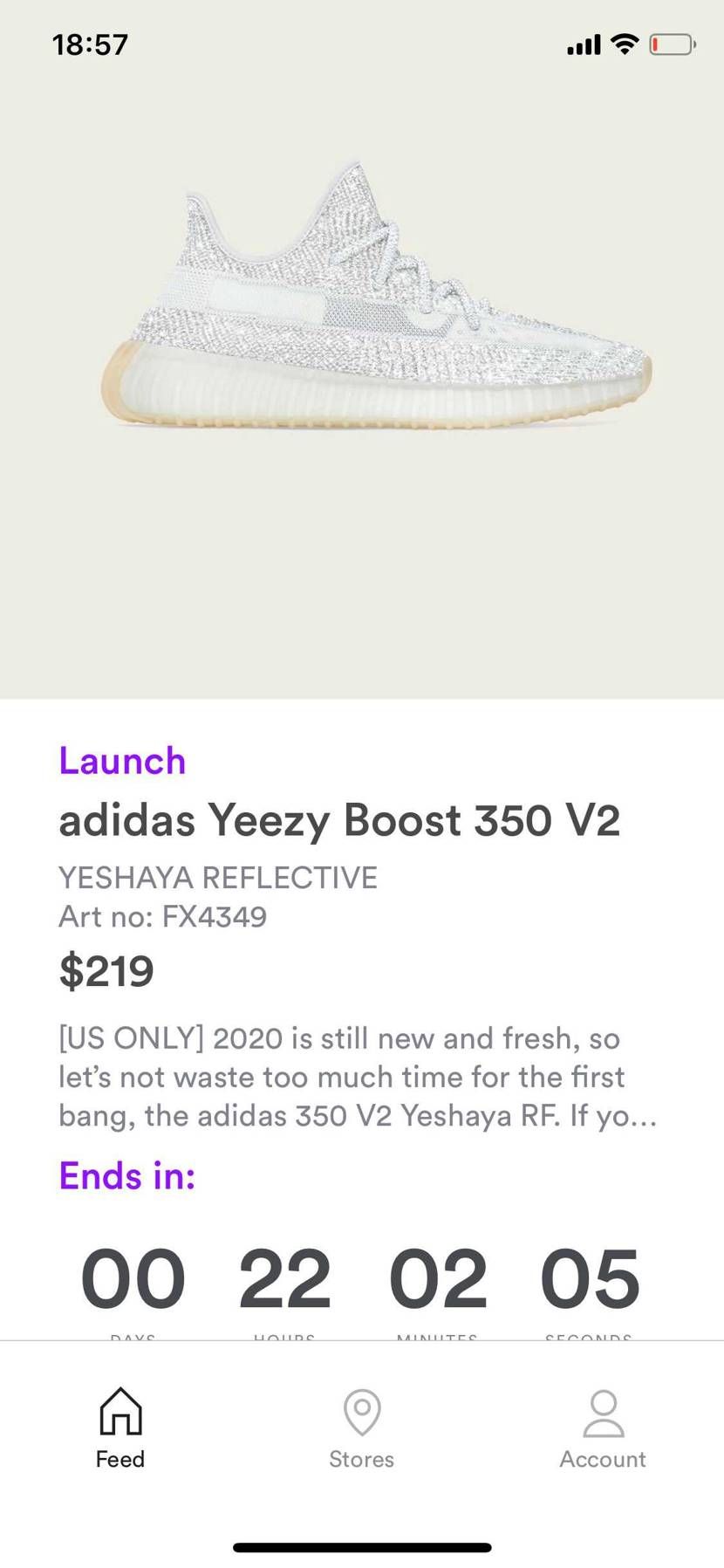Tap the adidas Yeezy Boost 350 V2 title
Viewport: 724px width, 1568px height.
pyautogui.click(x=339, y=820)
